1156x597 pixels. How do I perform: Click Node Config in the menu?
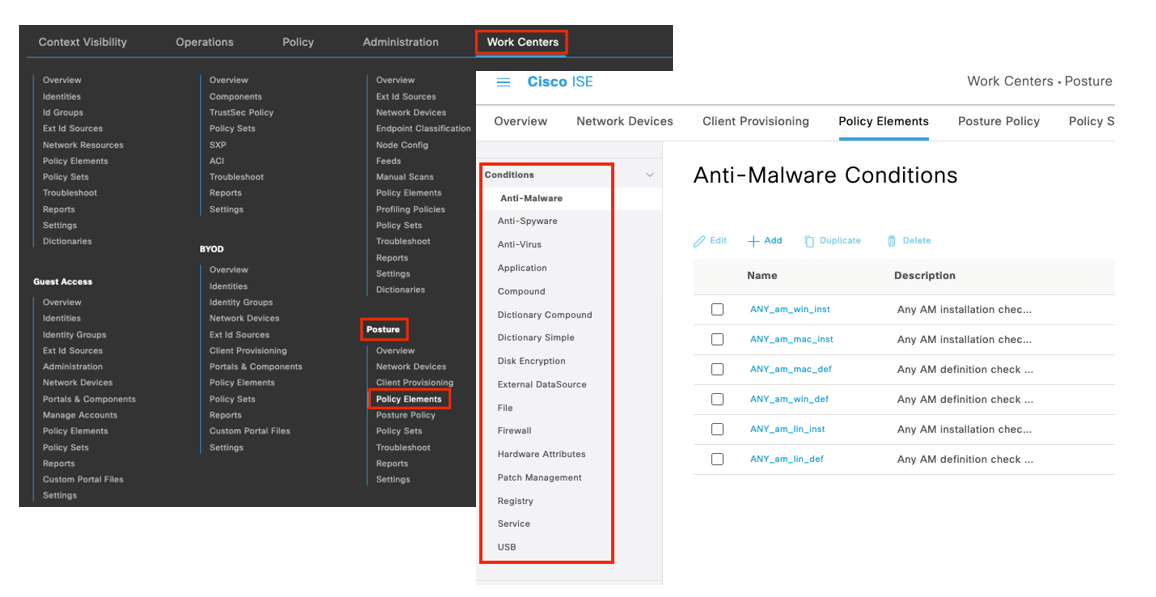(x=402, y=145)
